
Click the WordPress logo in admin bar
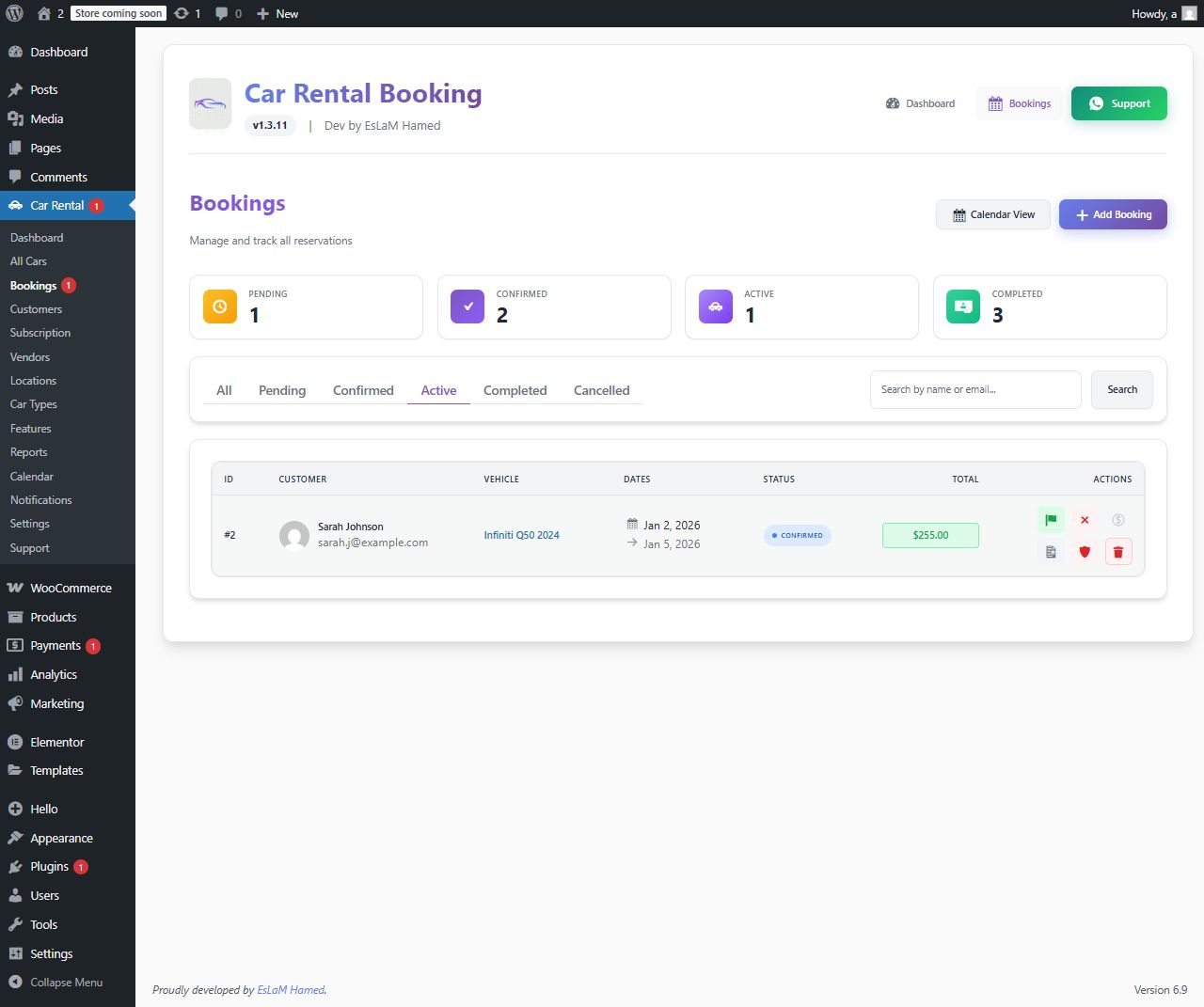click(14, 13)
